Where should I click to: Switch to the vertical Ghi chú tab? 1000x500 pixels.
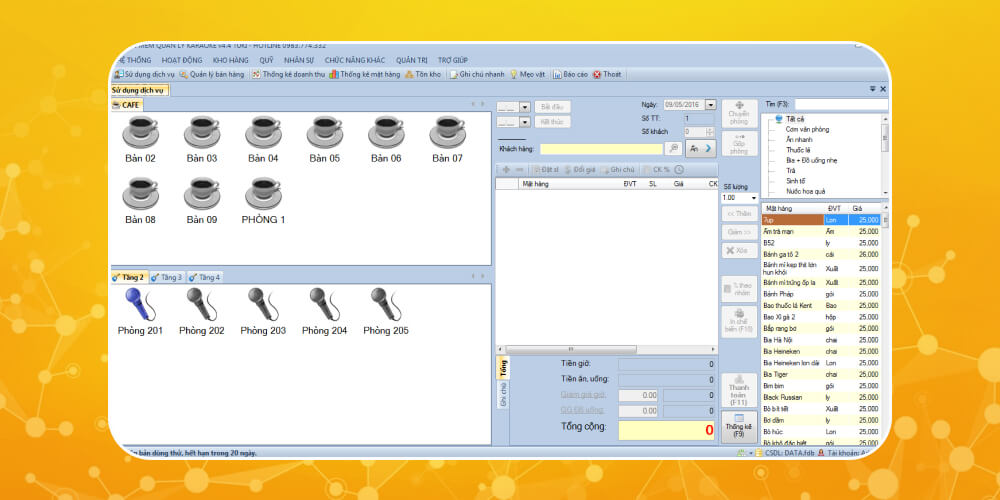pos(503,394)
